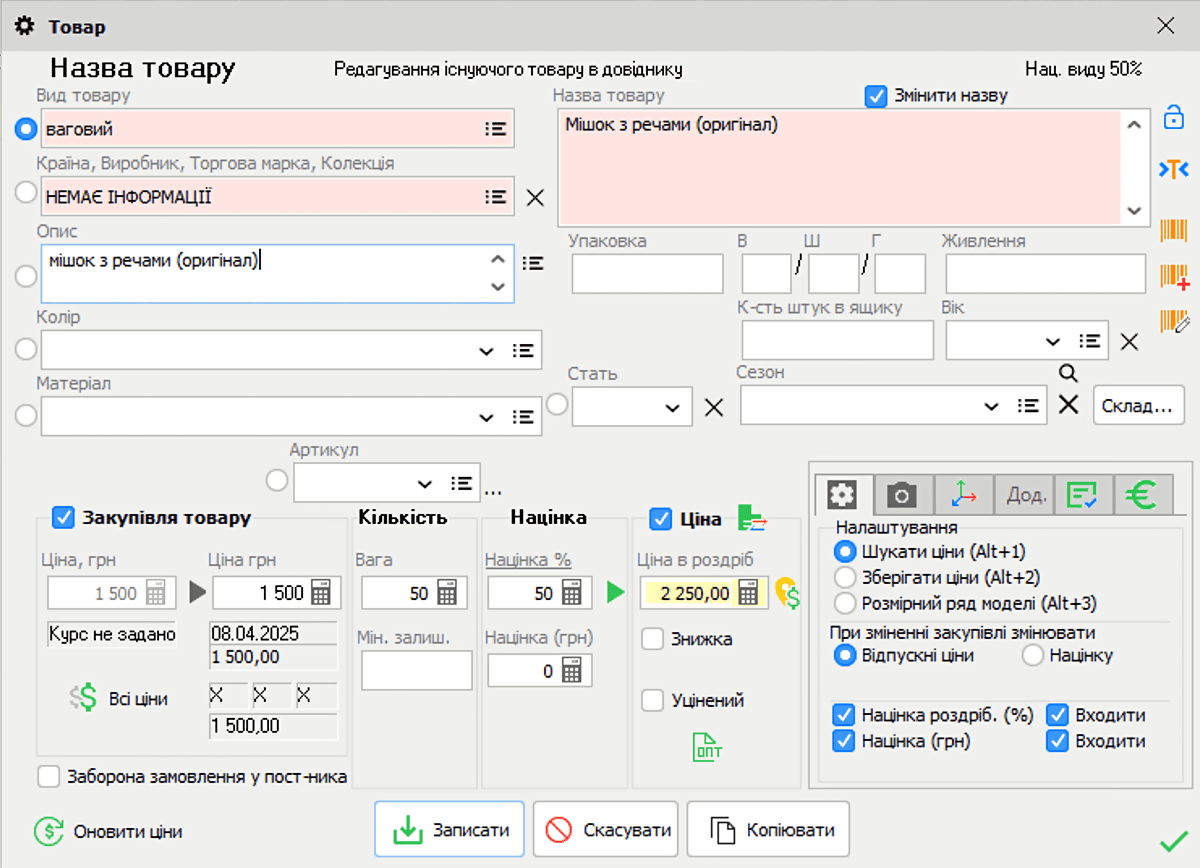Click the blue text-merge arrows icon
1200x868 pixels.
point(1172,168)
